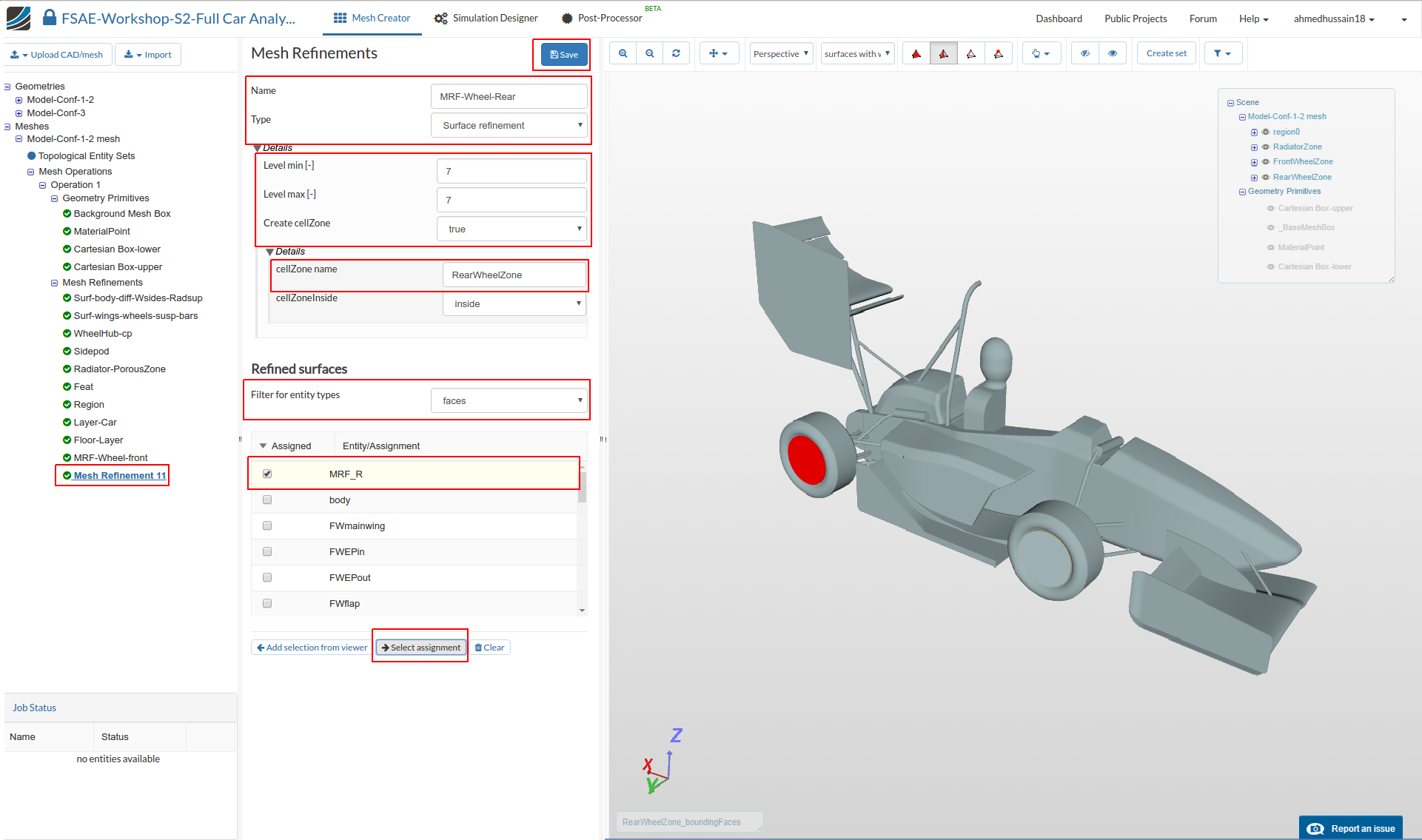Click the cellZone name input field
Image resolution: width=1422 pixels, height=840 pixels.
514,275
